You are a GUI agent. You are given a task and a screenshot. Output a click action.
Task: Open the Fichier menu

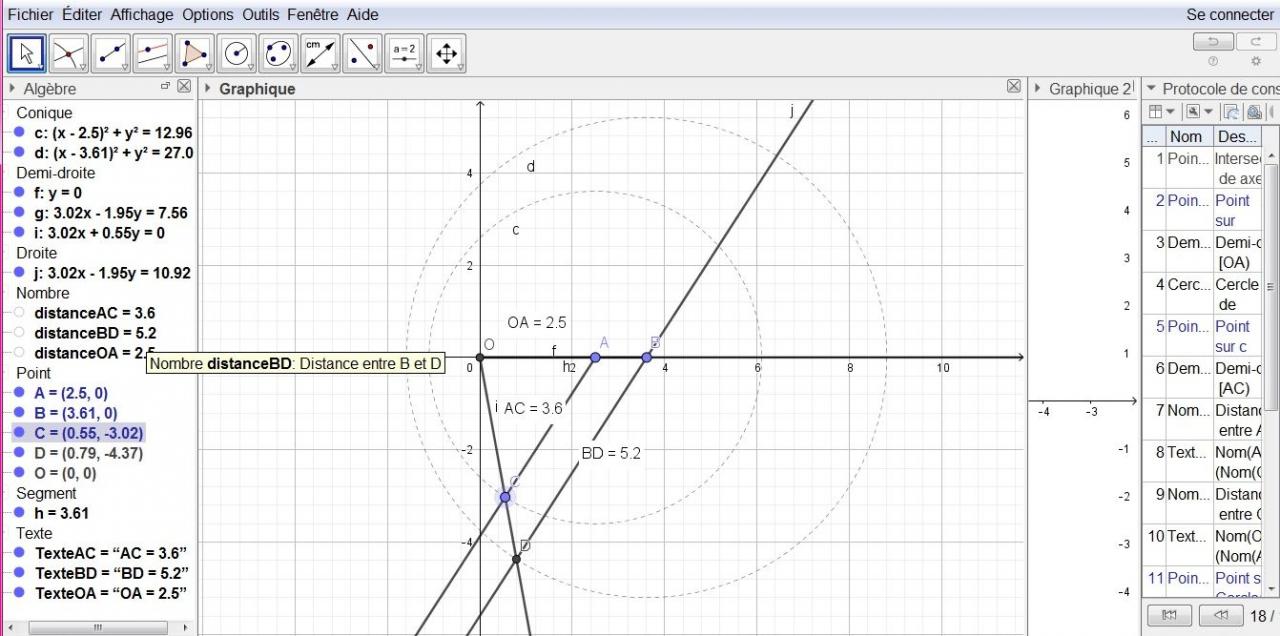[31, 14]
